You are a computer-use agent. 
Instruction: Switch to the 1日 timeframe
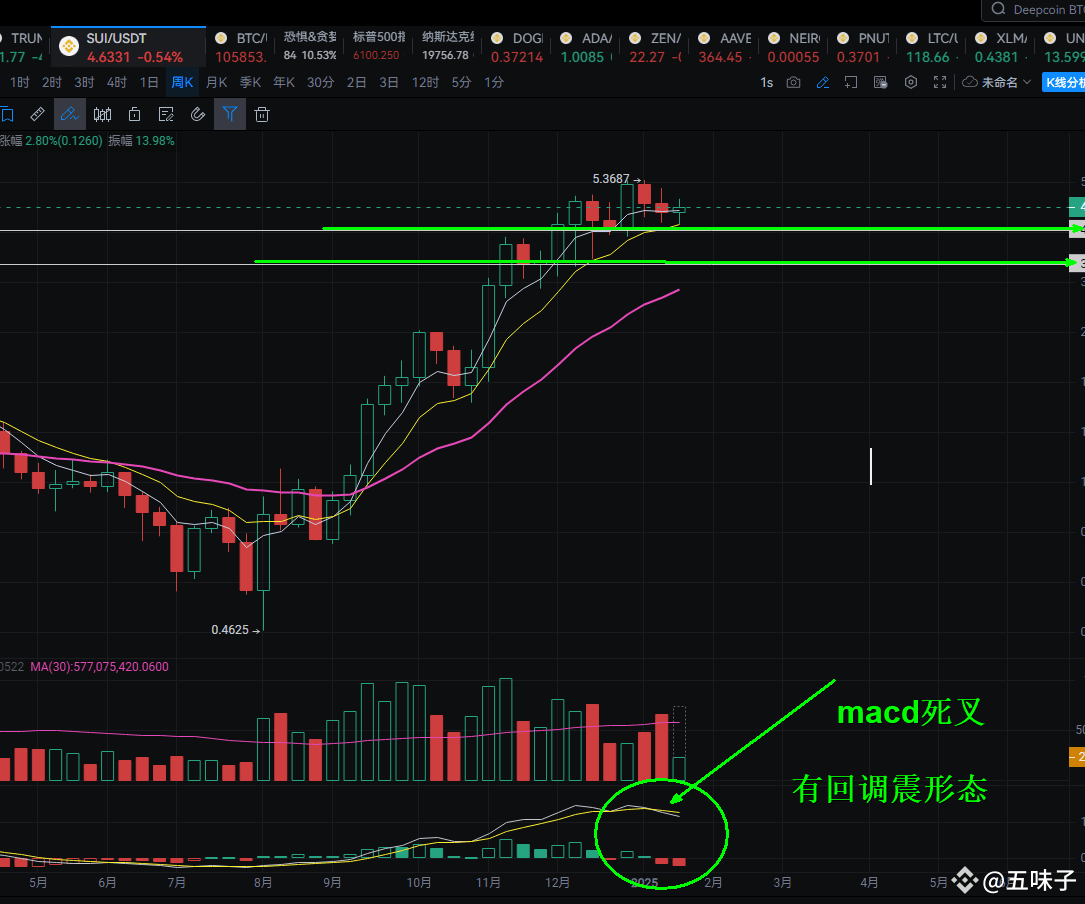[149, 82]
